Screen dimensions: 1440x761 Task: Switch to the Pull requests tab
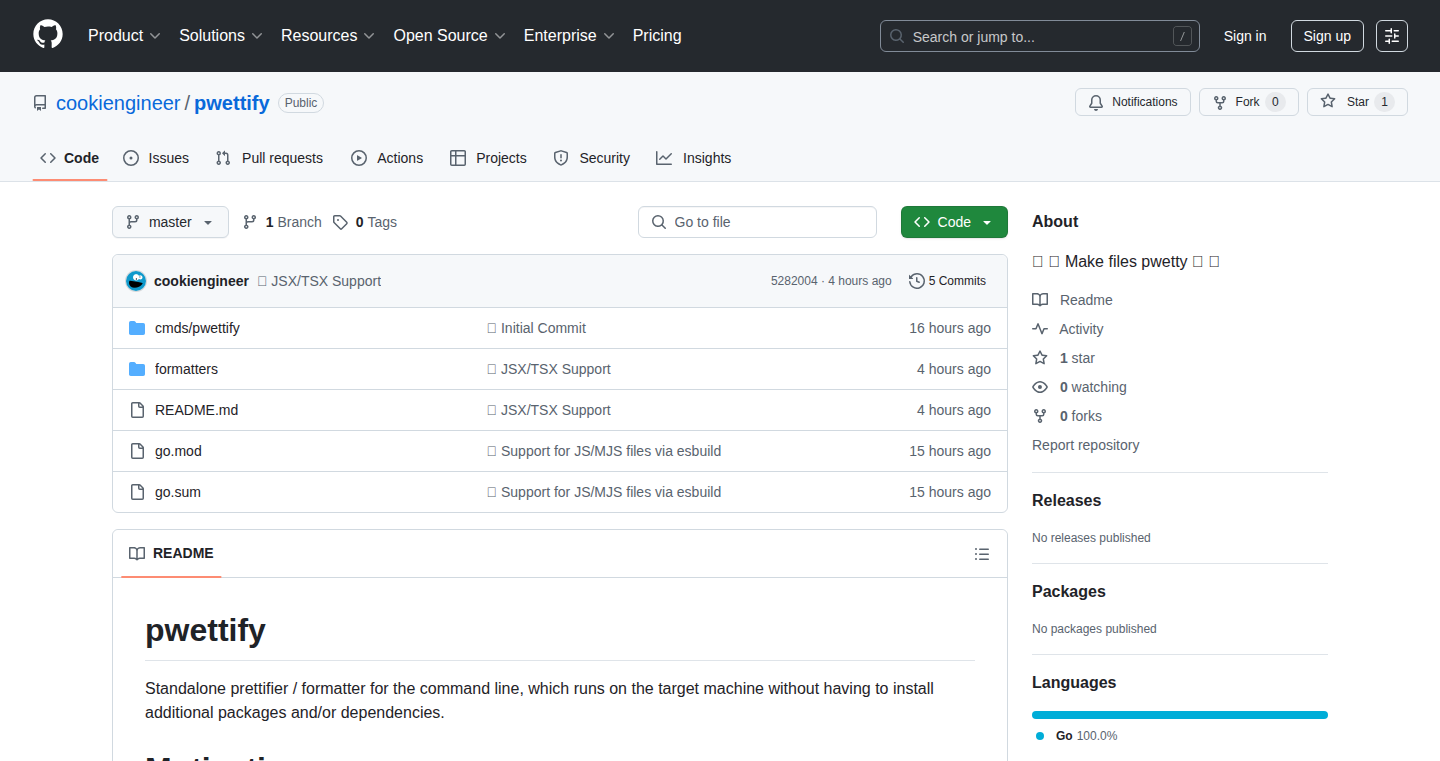pos(269,158)
